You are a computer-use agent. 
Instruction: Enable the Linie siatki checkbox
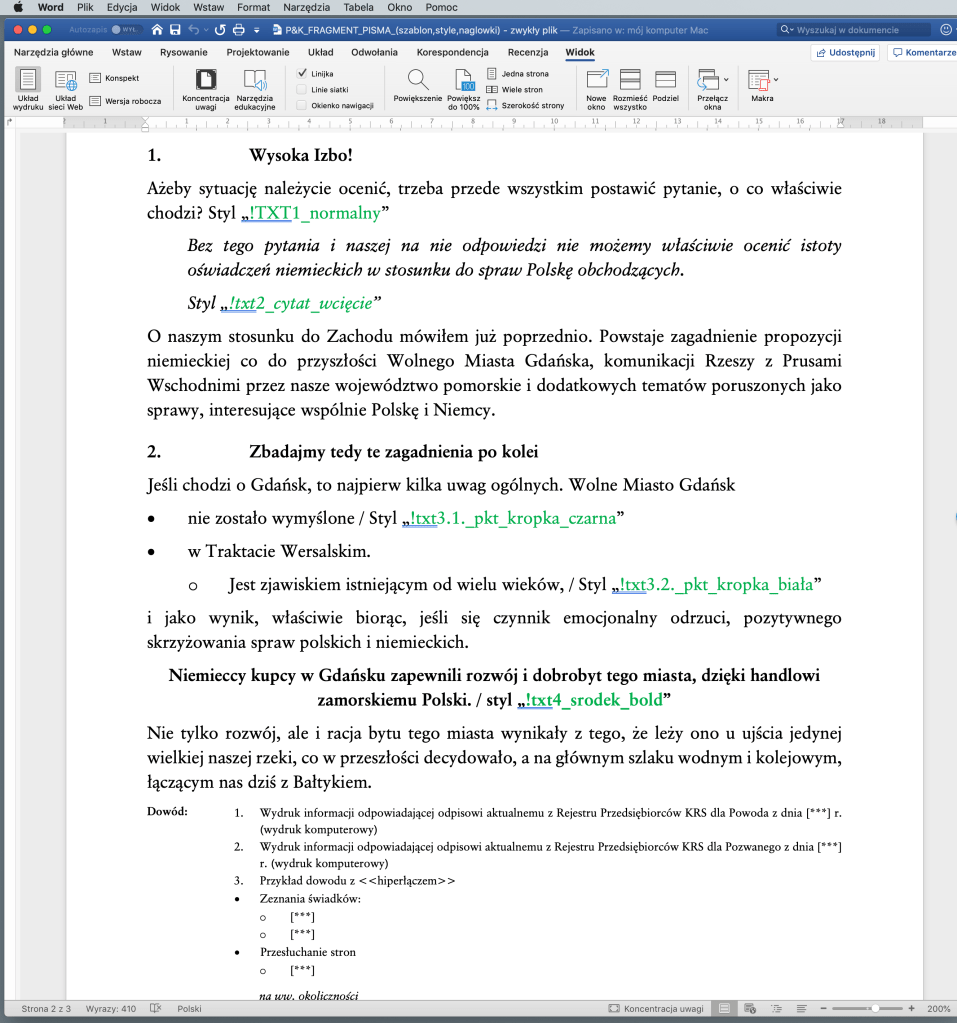coord(303,90)
